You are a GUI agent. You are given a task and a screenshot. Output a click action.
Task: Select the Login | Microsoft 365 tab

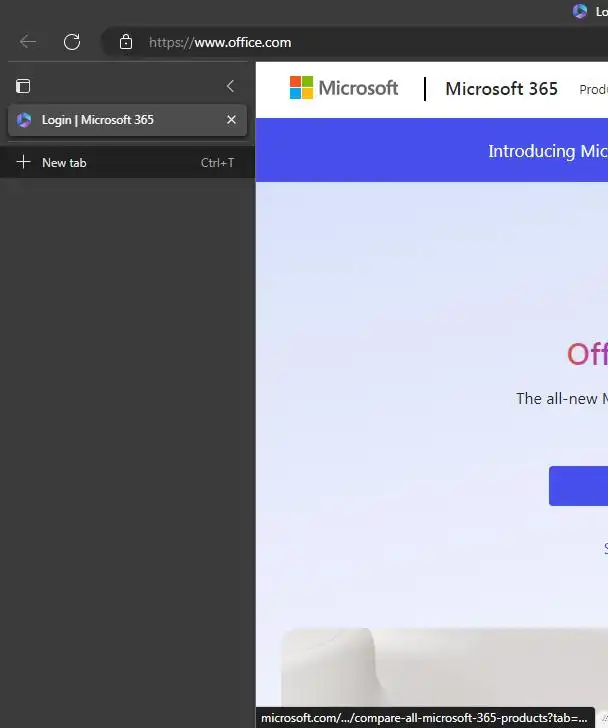(x=127, y=120)
